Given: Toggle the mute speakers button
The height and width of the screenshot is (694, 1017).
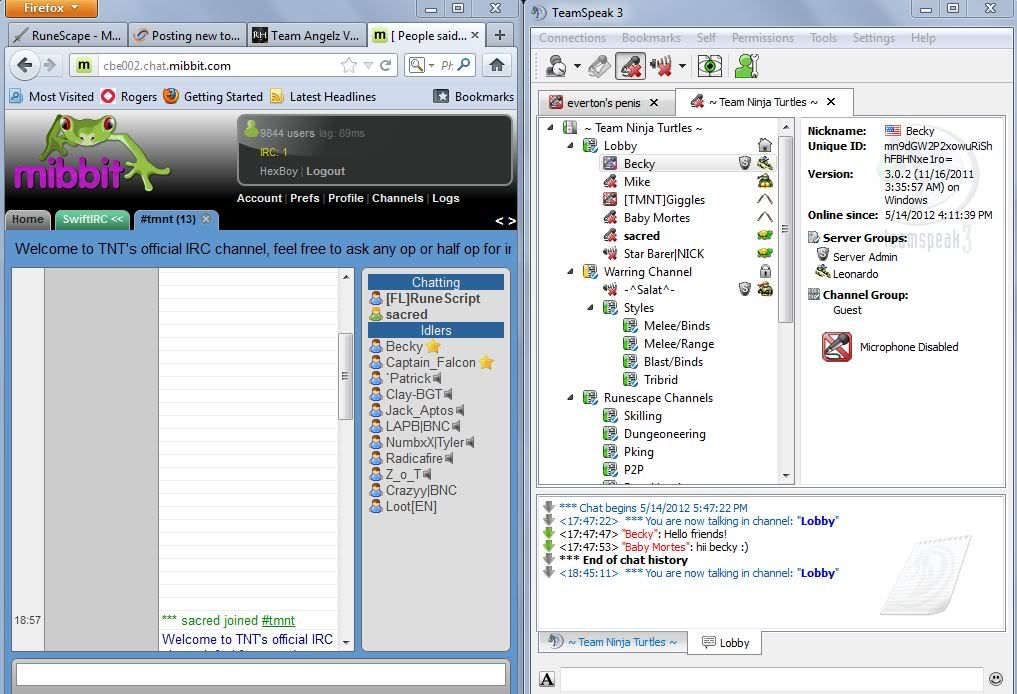Looking at the screenshot, I should click(661, 66).
